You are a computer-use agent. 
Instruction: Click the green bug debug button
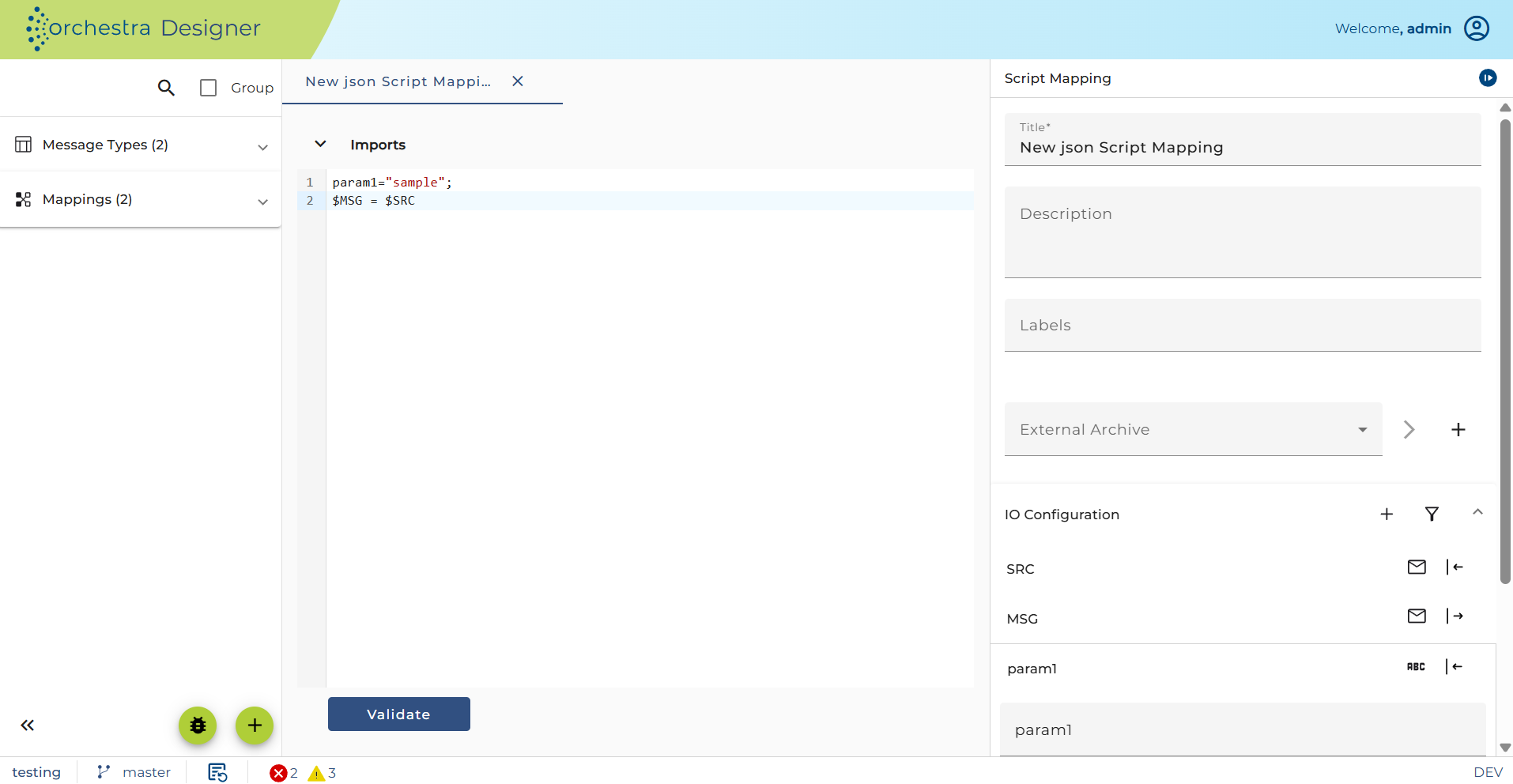pyautogui.click(x=198, y=726)
